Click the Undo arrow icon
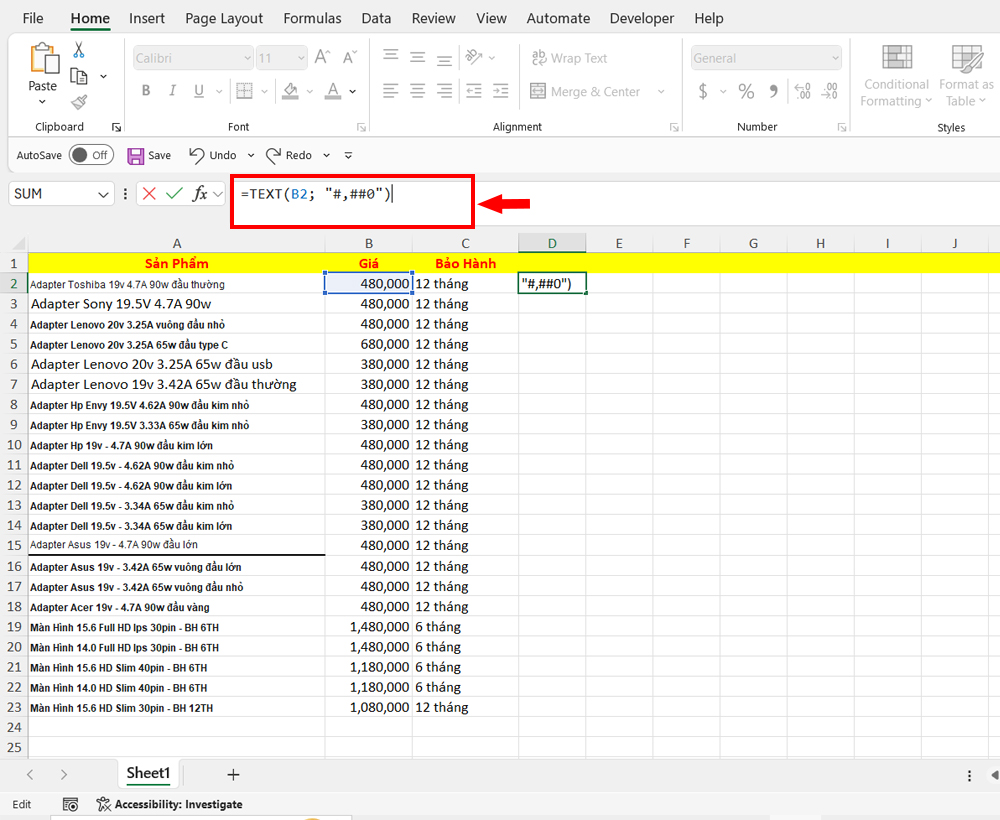The height and width of the screenshot is (820, 1000). (x=197, y=155)
